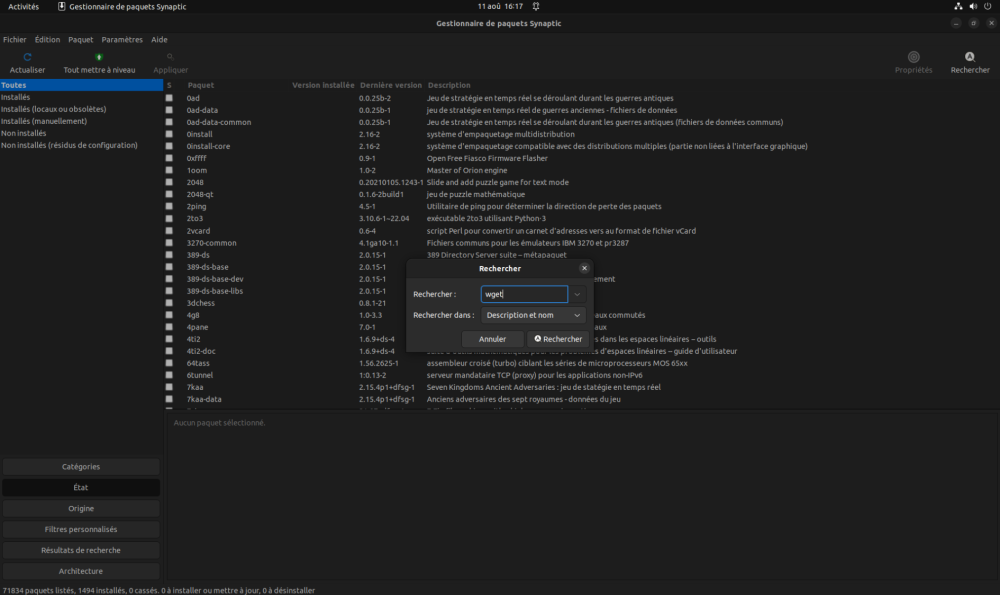The width and height of the screenshot is (1000, 595).
Task: Click the power icon in top bar
Action: [987, 6]
